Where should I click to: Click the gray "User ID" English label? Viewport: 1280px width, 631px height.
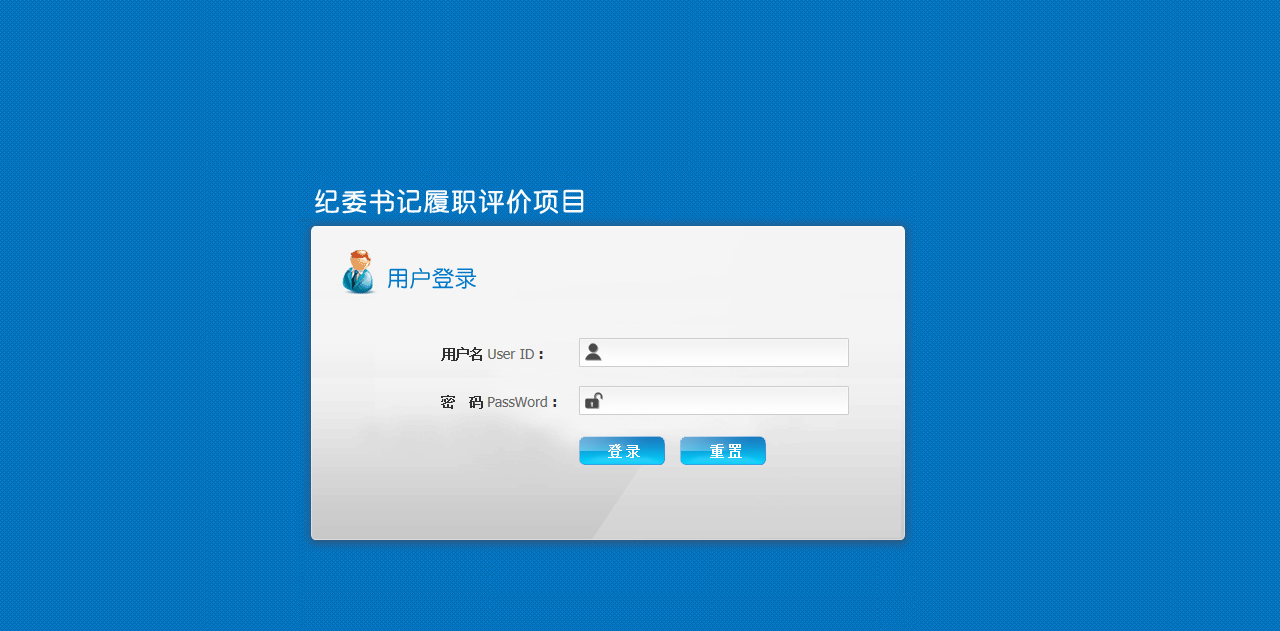510,354
